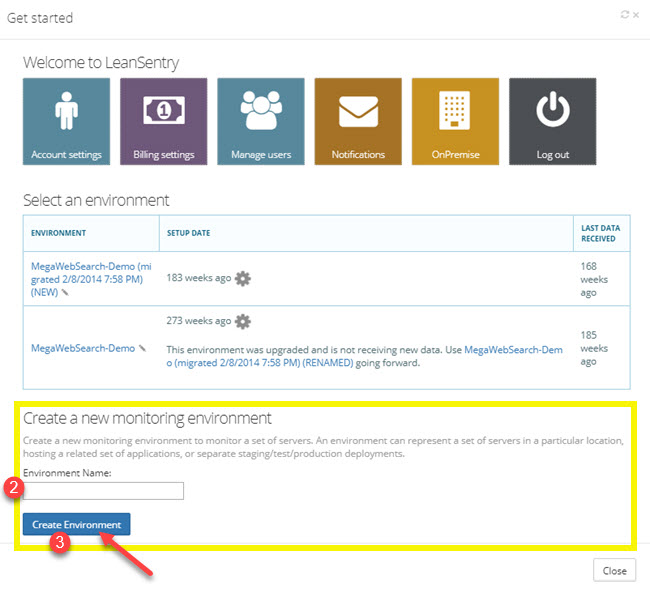Click the Environment column header
Viewport: 650px width, 593px height.
point(58,233)
